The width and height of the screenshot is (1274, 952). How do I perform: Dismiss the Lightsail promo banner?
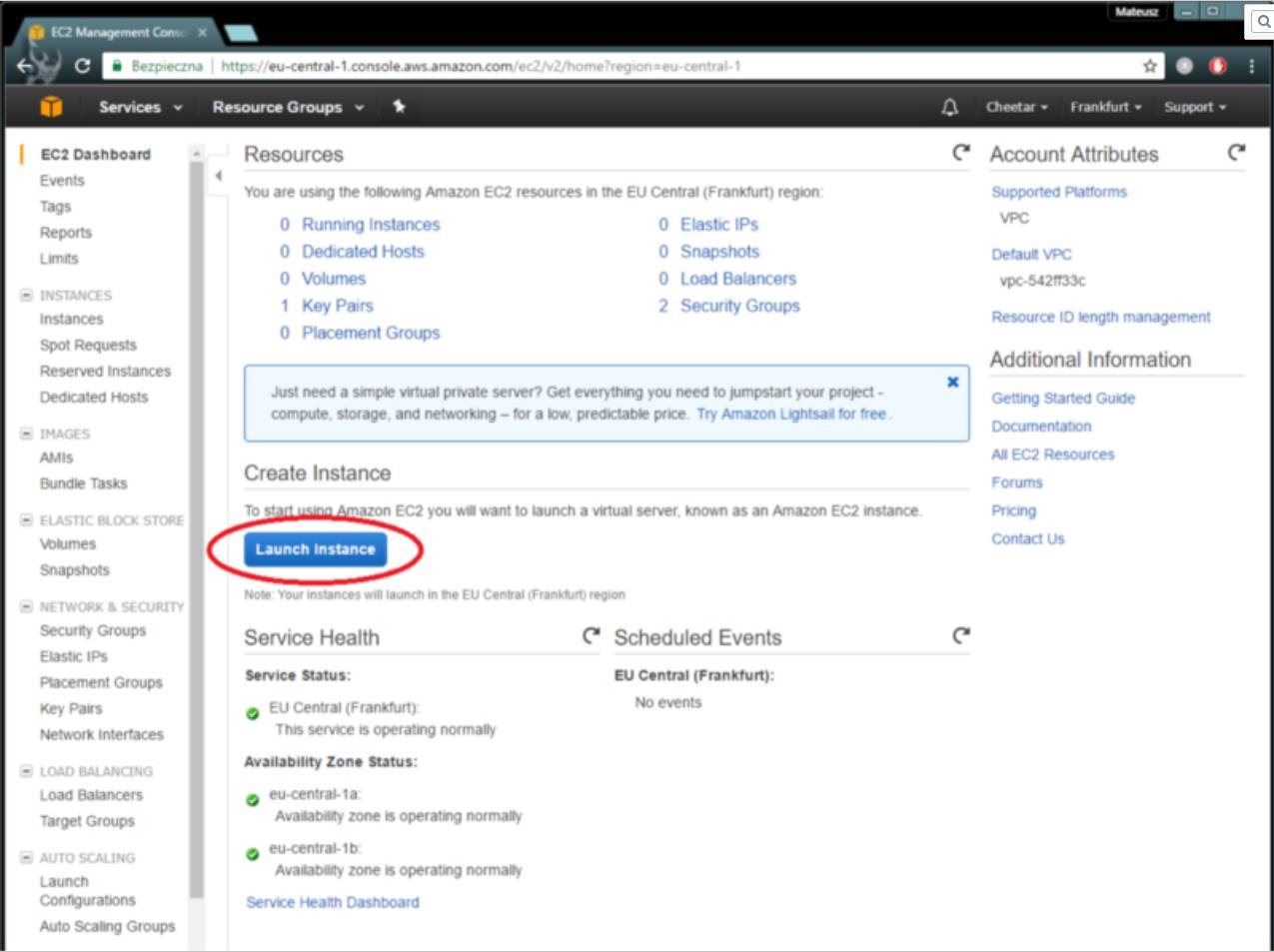tap(952, 383)
